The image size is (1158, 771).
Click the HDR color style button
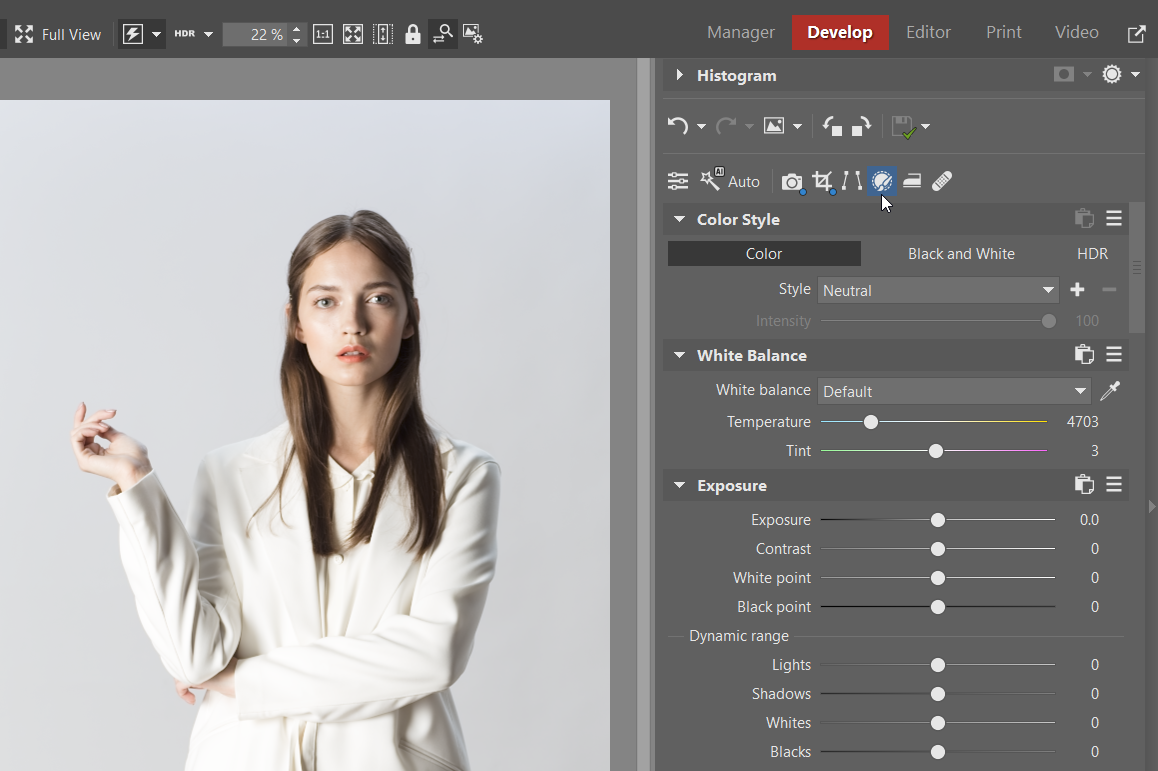1092,254
